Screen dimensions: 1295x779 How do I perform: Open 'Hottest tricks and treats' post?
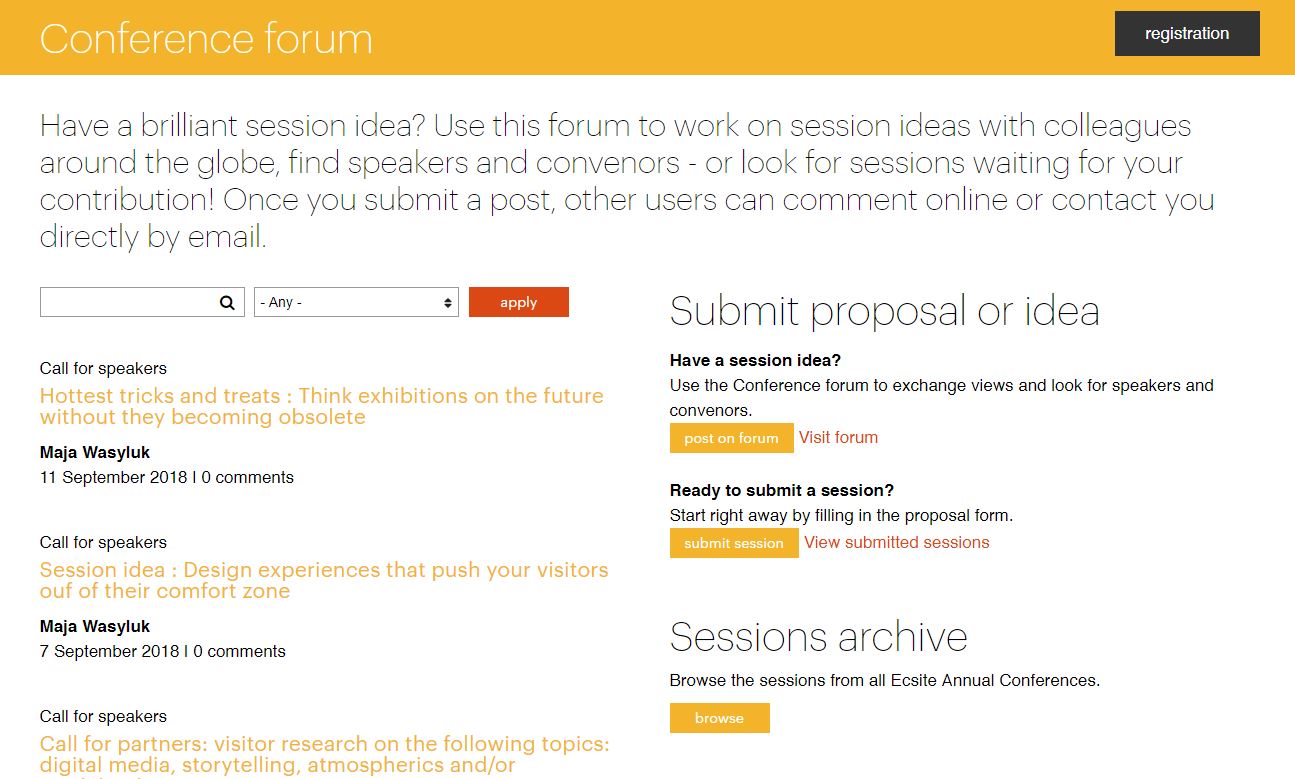(322, 406)
